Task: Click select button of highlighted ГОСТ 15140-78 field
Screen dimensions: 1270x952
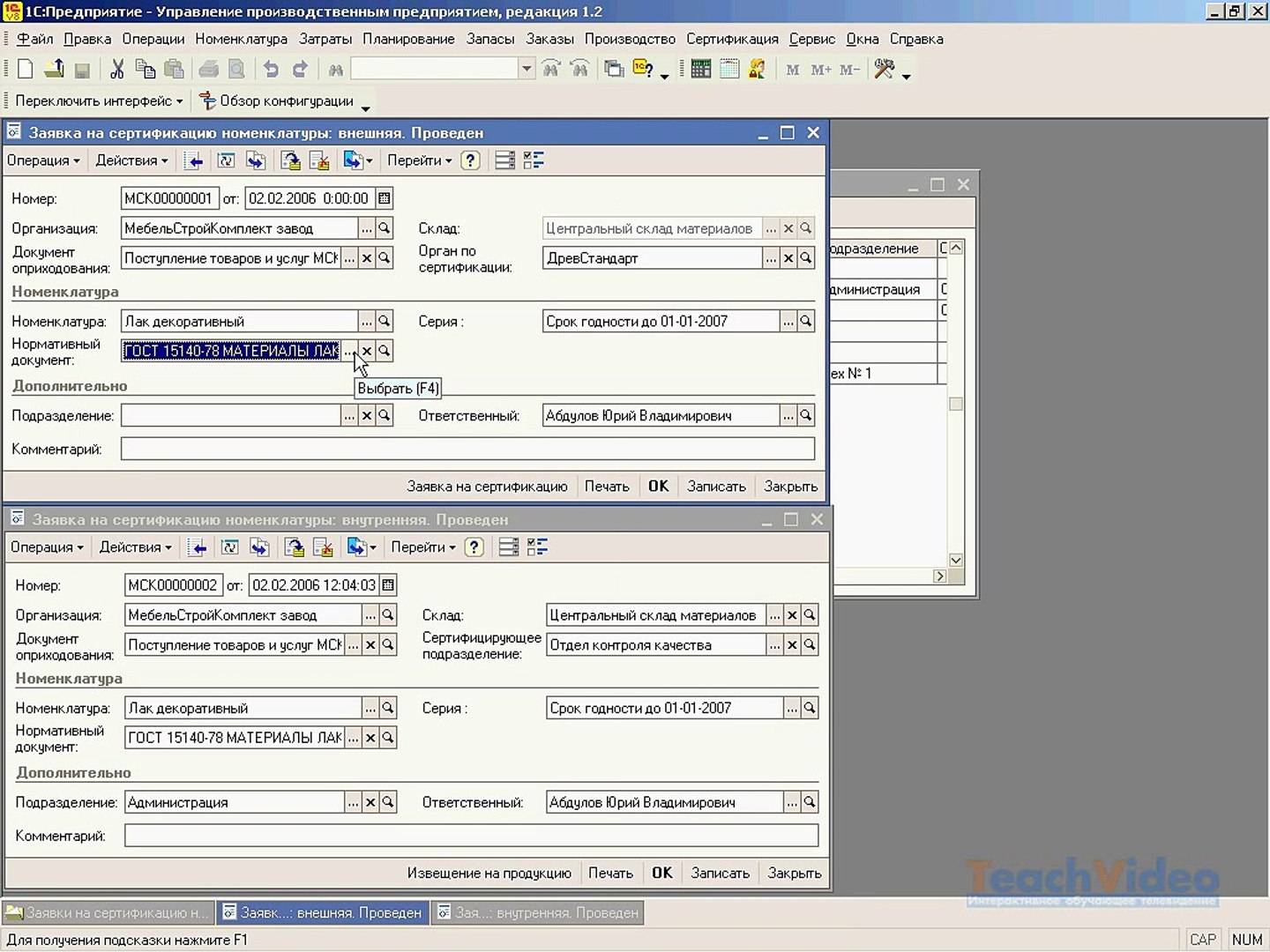Action: [x=349, y=351]
